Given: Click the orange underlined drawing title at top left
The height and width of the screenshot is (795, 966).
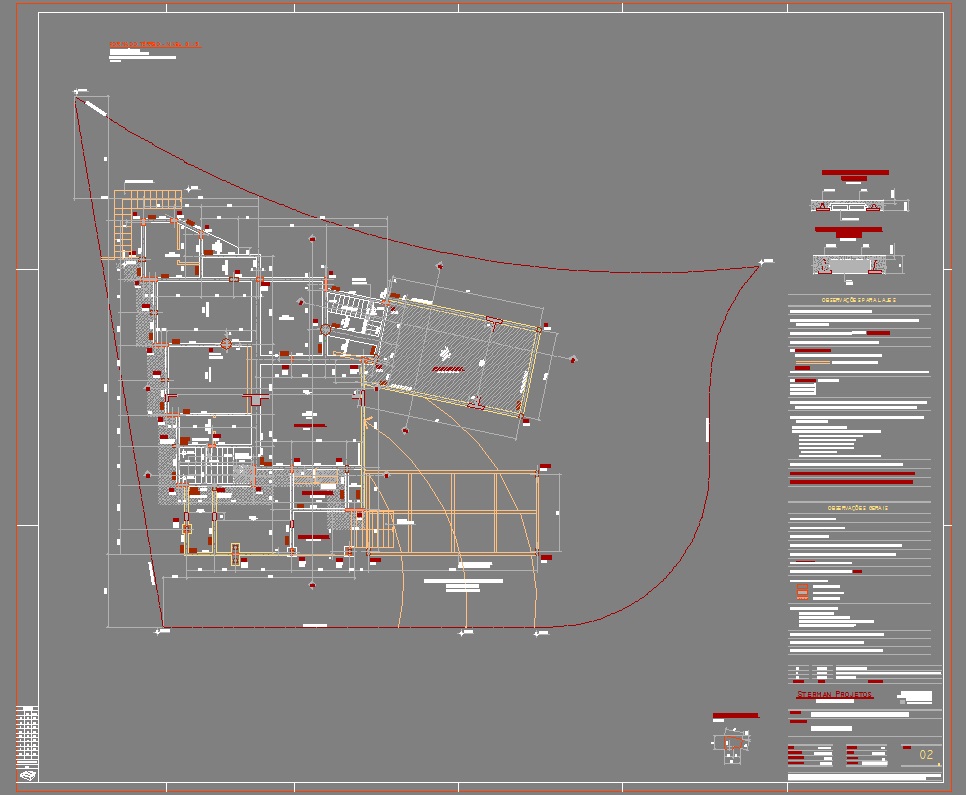Looking at the screenshot, I should click(x=155, y=44).
